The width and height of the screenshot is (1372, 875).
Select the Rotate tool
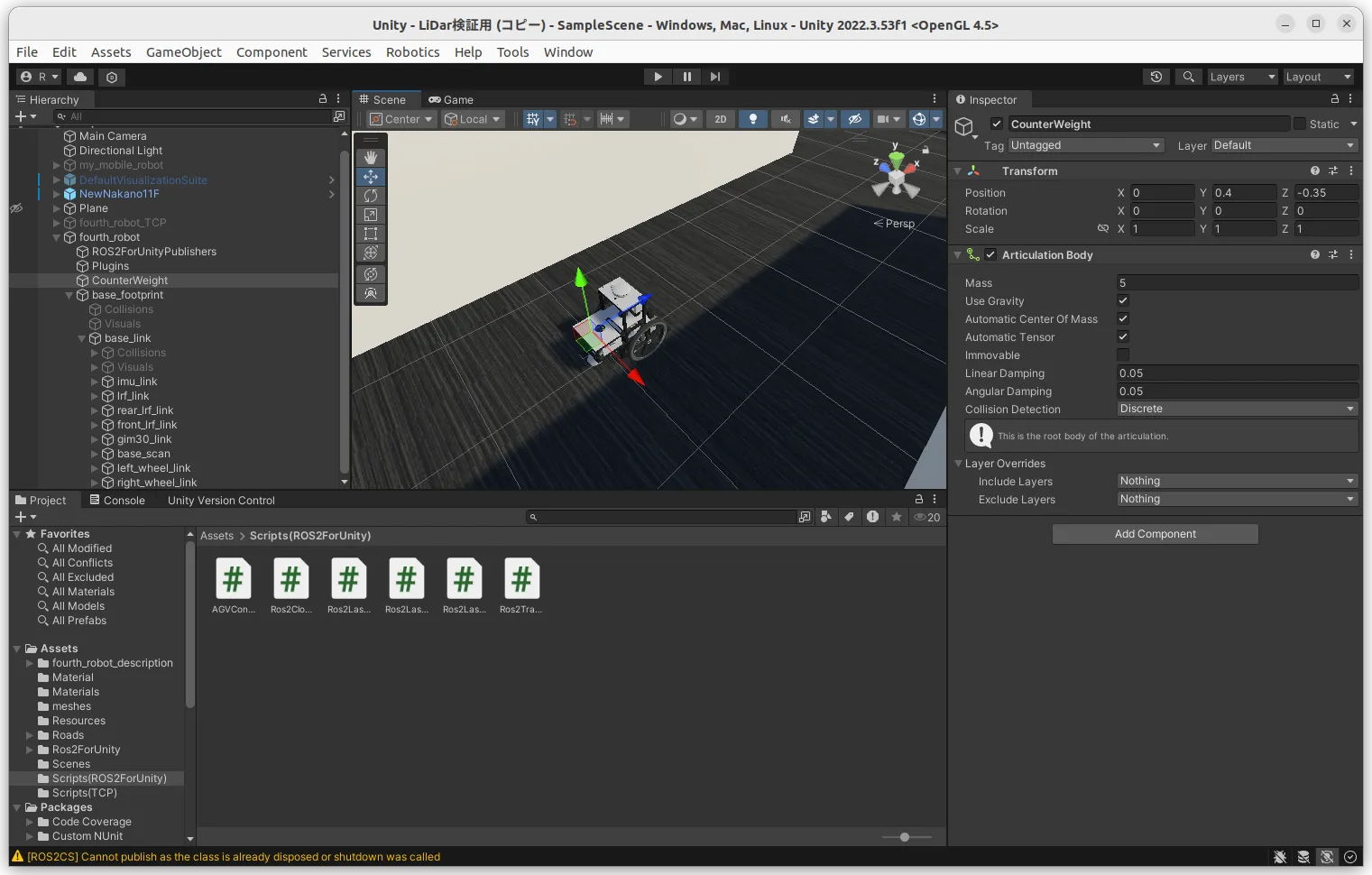371,196
